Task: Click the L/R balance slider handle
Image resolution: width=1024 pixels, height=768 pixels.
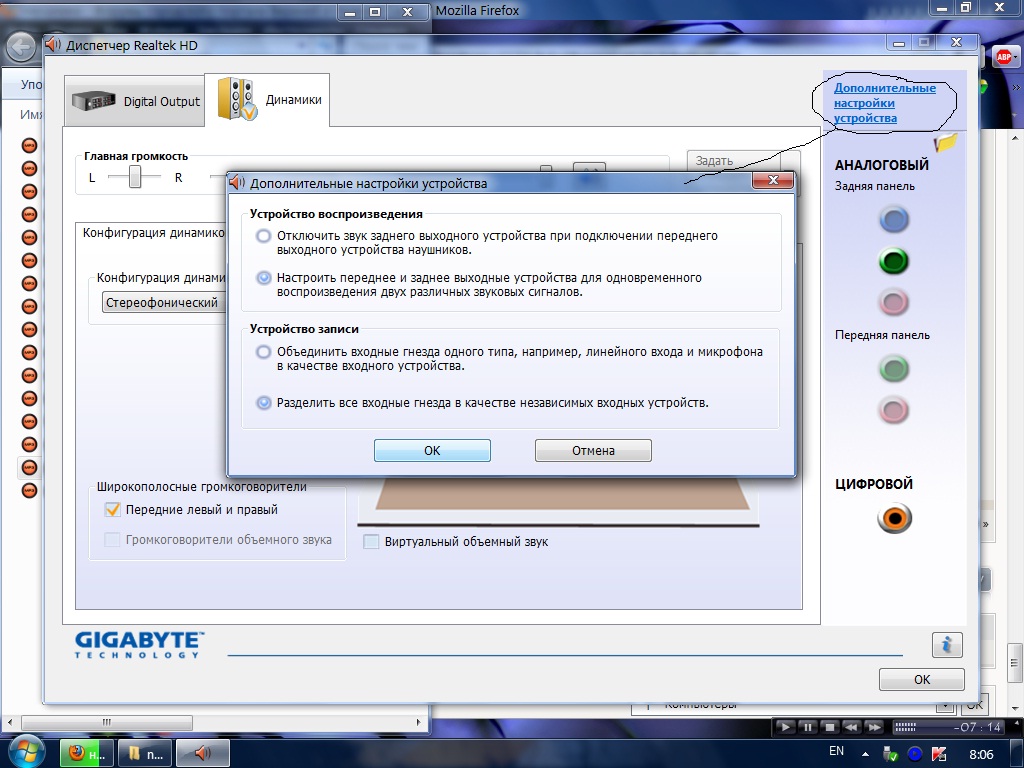Action: [135, 177]
